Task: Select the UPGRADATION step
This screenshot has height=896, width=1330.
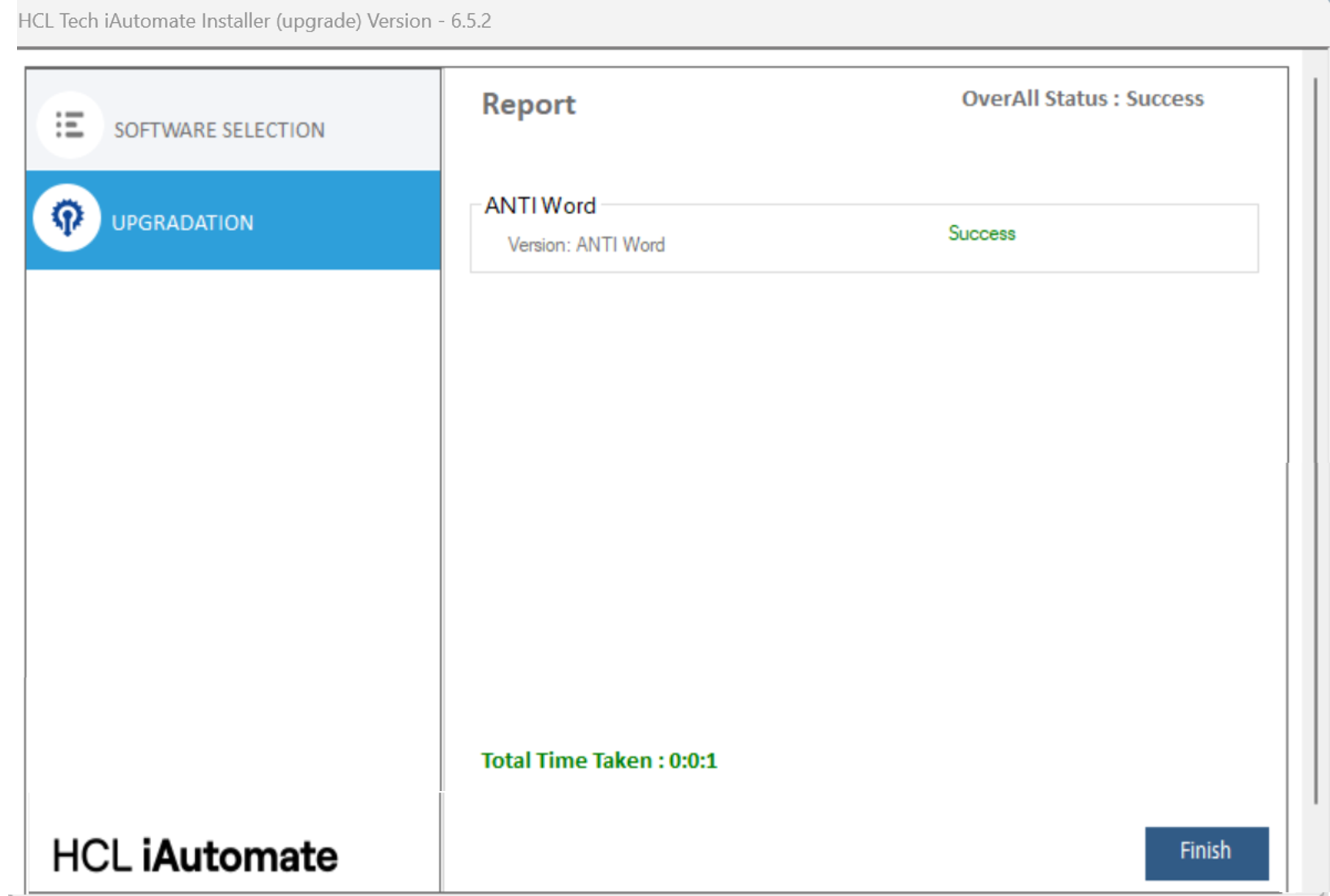Action: click(x=233, y=220)
